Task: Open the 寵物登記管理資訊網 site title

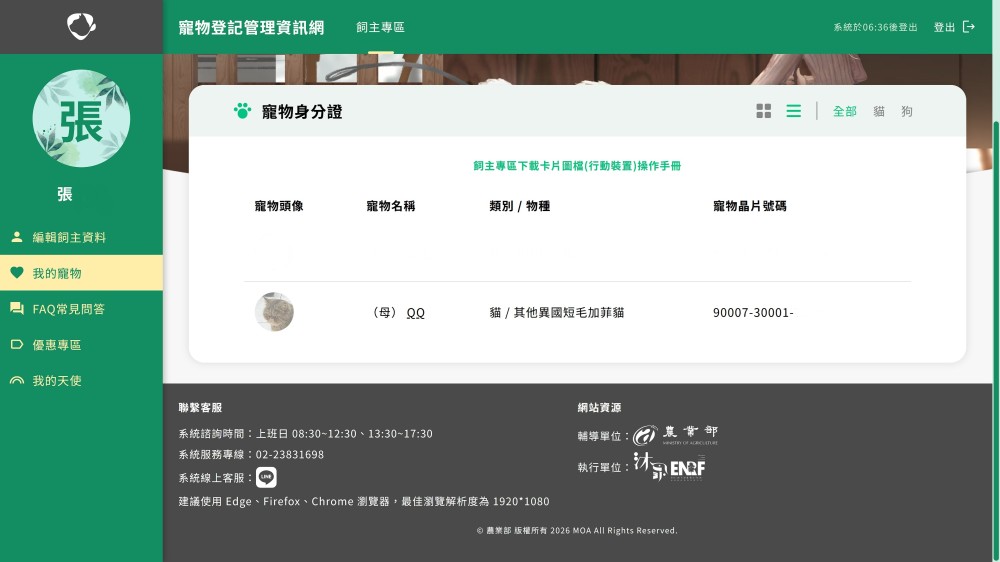Action: [251, 27]
